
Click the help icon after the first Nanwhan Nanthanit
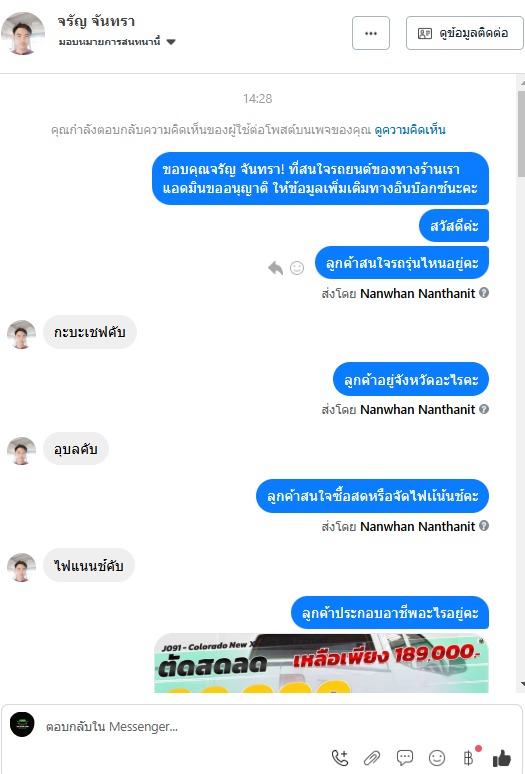pyautogui.click(x=484, y=293)
